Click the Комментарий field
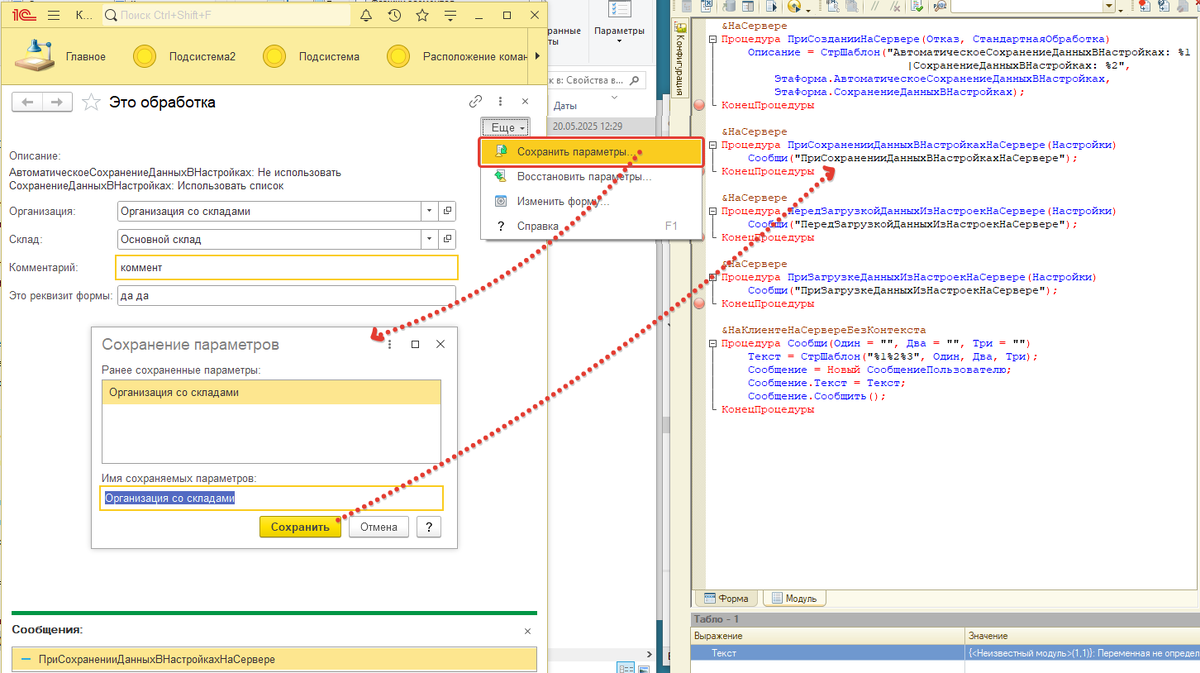Viewport: 1200px width, 673px height. (x=286, y=267)
